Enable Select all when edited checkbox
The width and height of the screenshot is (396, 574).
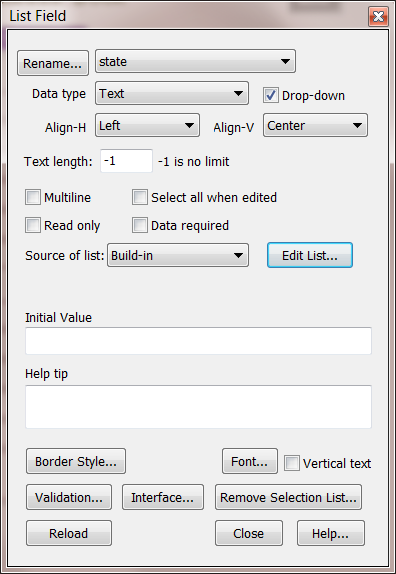[x=140, y=197]
